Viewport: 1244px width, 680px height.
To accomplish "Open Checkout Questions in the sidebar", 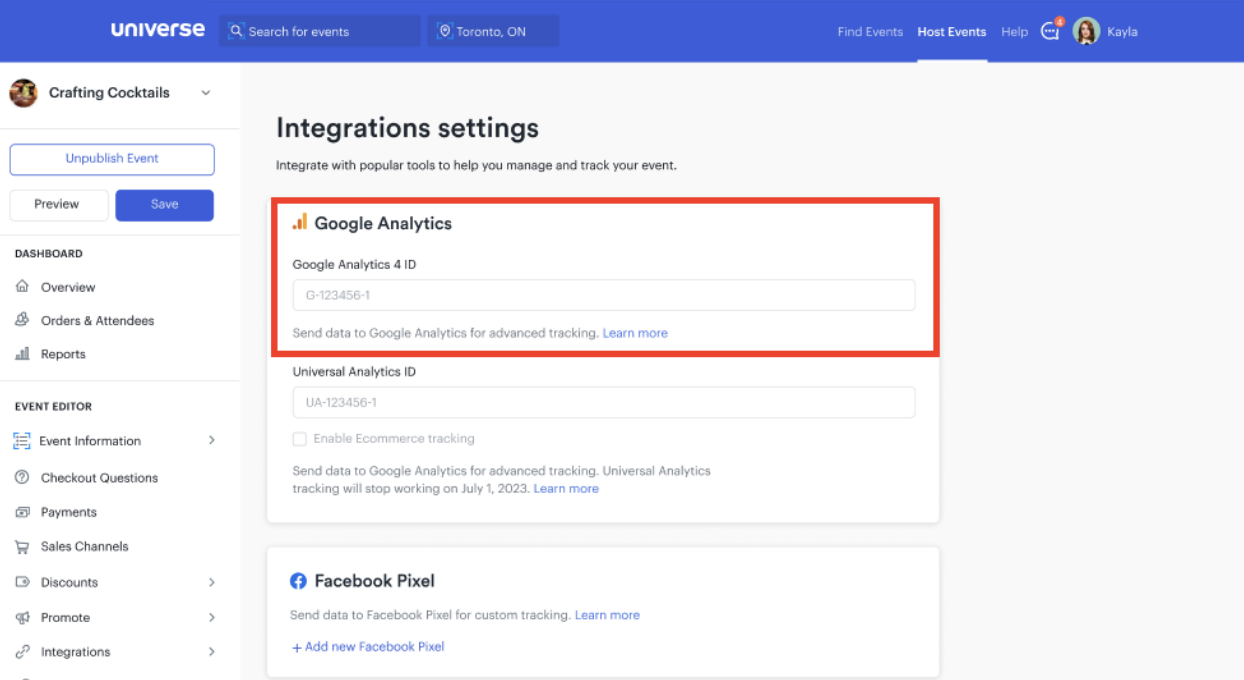I will pyautogui.click(x=99, y=478).
